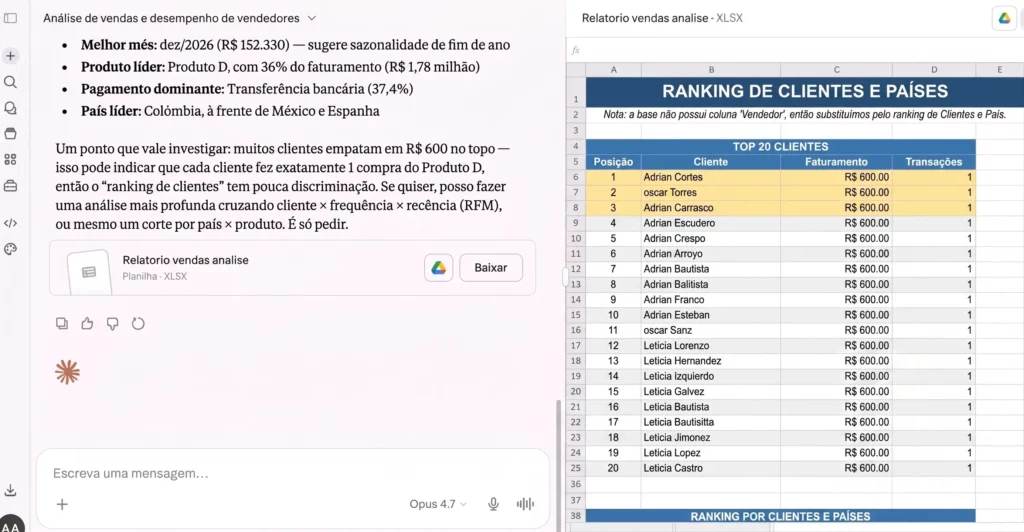1024x532 pixels.
Task: Click cell with Leticia Hernandez
Action: point(711,361)
